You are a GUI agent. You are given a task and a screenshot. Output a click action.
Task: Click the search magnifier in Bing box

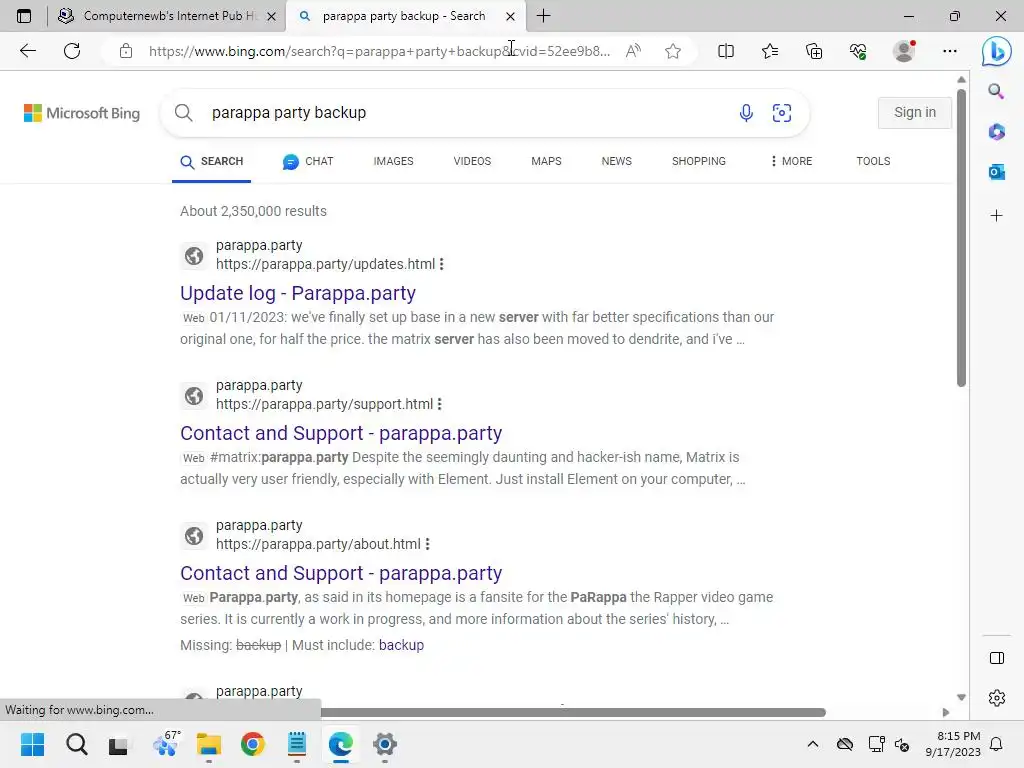click(x=184, y=113)
